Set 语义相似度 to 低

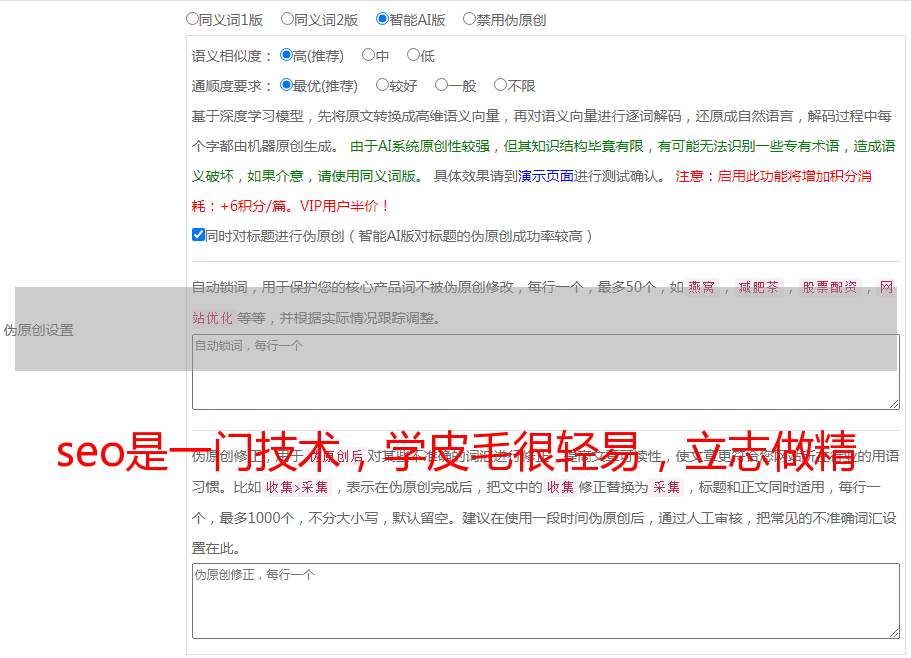pos(414,55)
